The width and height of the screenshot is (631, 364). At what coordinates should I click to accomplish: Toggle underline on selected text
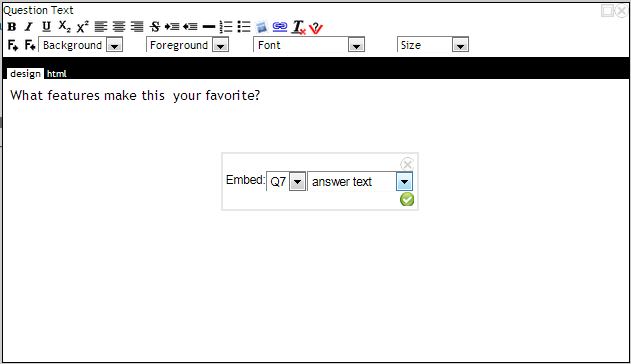[x=46, y=27]
